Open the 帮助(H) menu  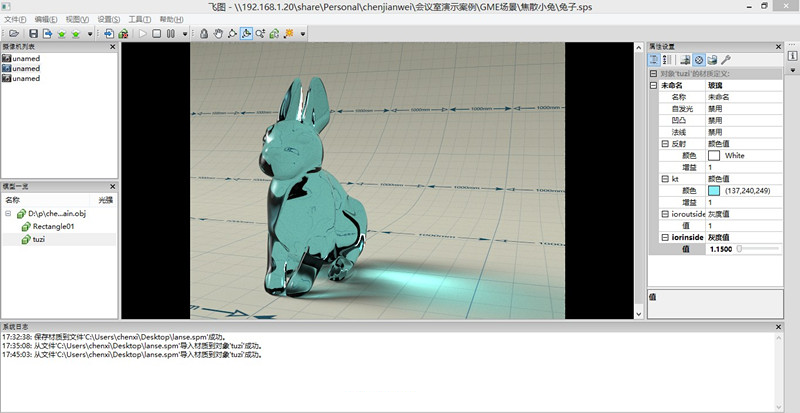click(x=171, y=19)
